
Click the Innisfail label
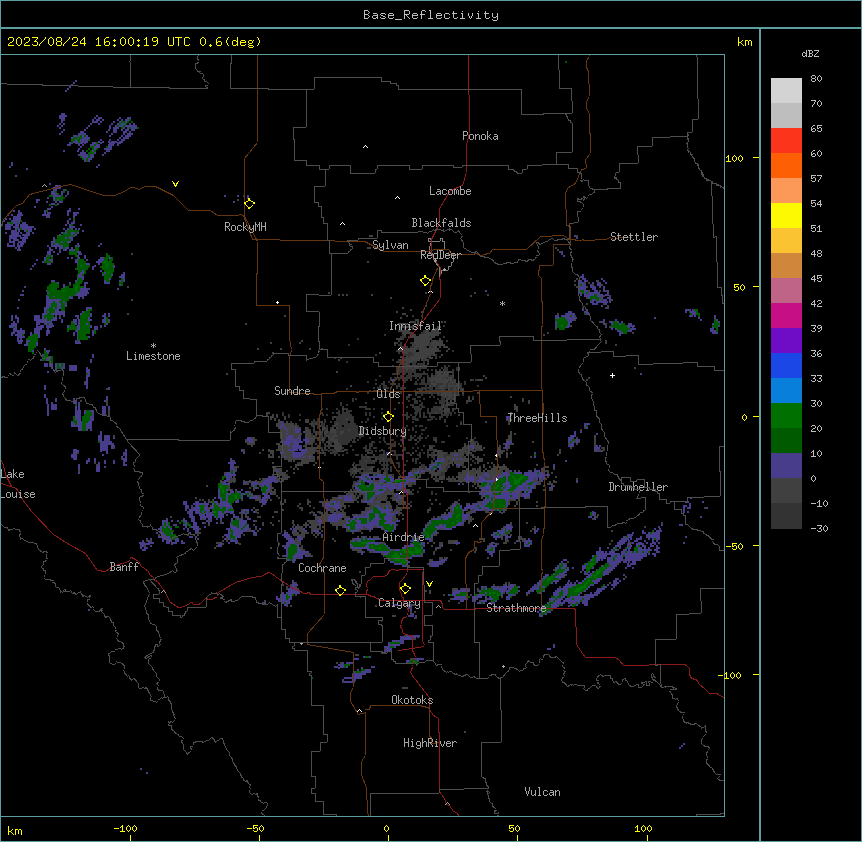click(x=415, y=326)
